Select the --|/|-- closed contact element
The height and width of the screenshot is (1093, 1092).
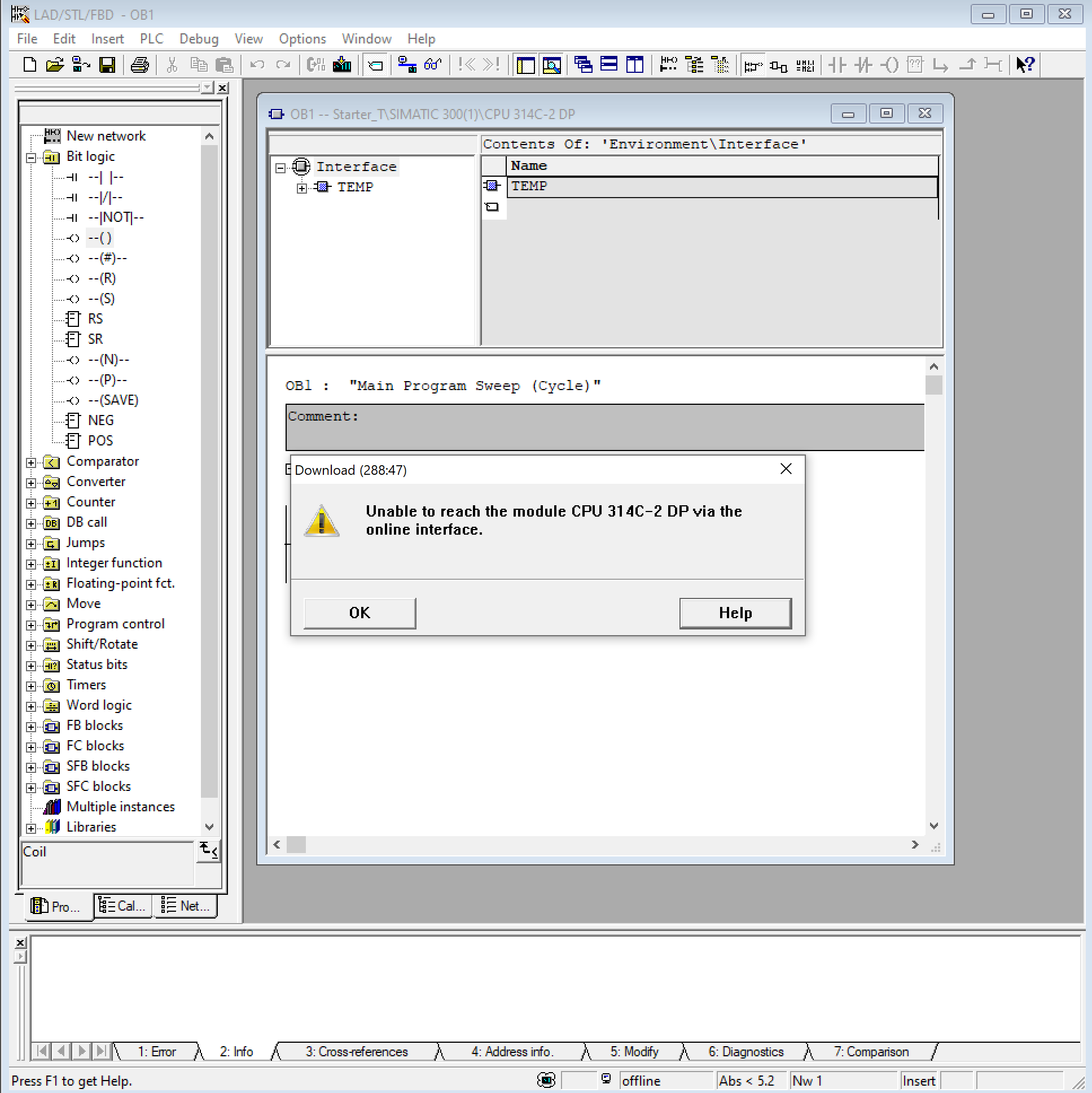point(105,198)
